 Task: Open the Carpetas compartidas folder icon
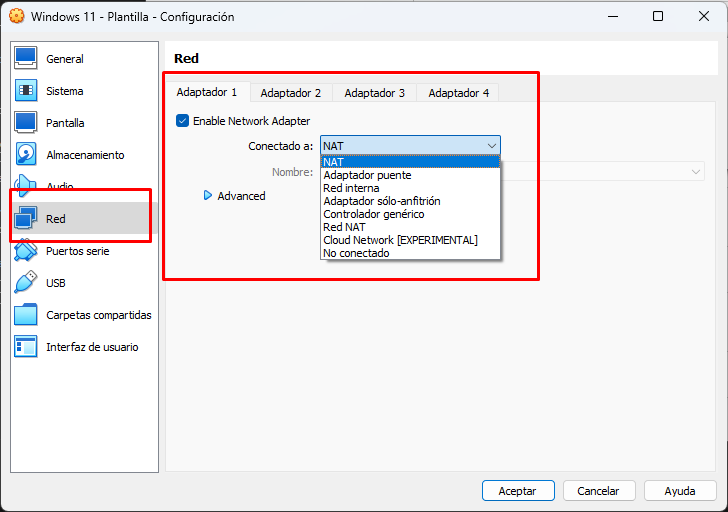(x=26, y=315)
